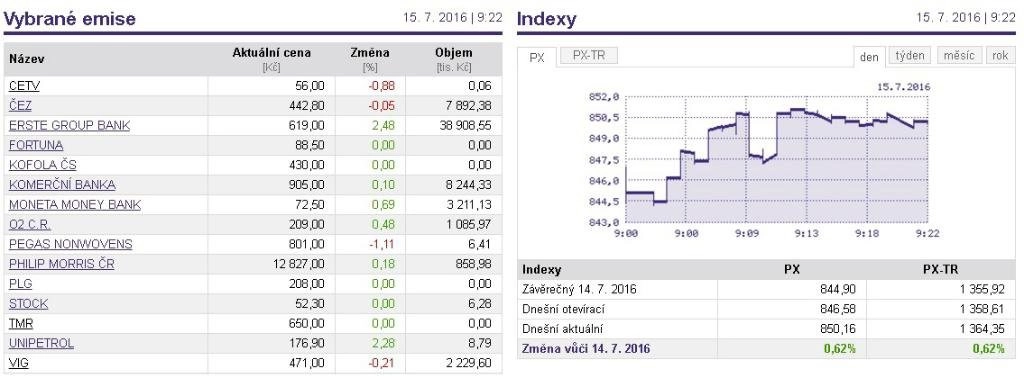Click the FORTUNA link

[36, 145]
